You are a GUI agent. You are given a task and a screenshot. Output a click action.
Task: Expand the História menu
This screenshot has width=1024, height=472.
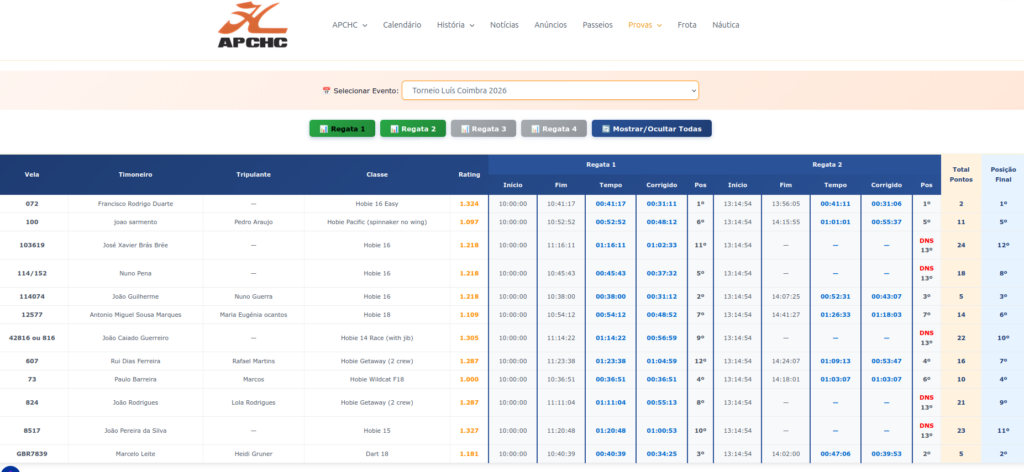point(455,25)
